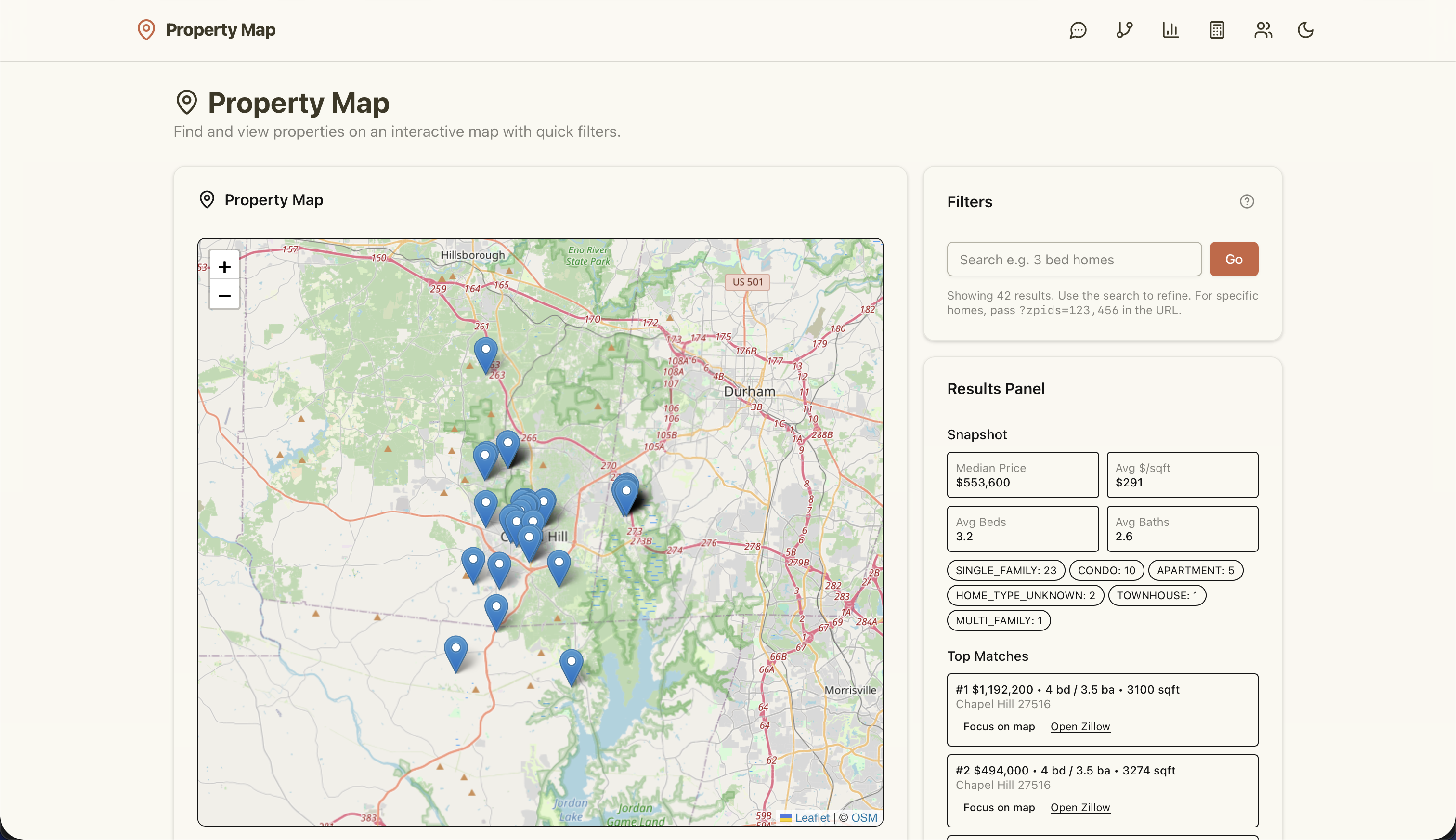Click the US 501 road shield

coord(747,282)
